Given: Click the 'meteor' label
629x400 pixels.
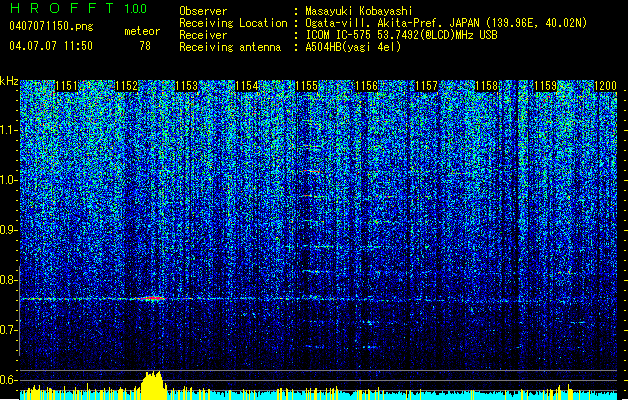Looking at the screenshot, I should [142, 31].
